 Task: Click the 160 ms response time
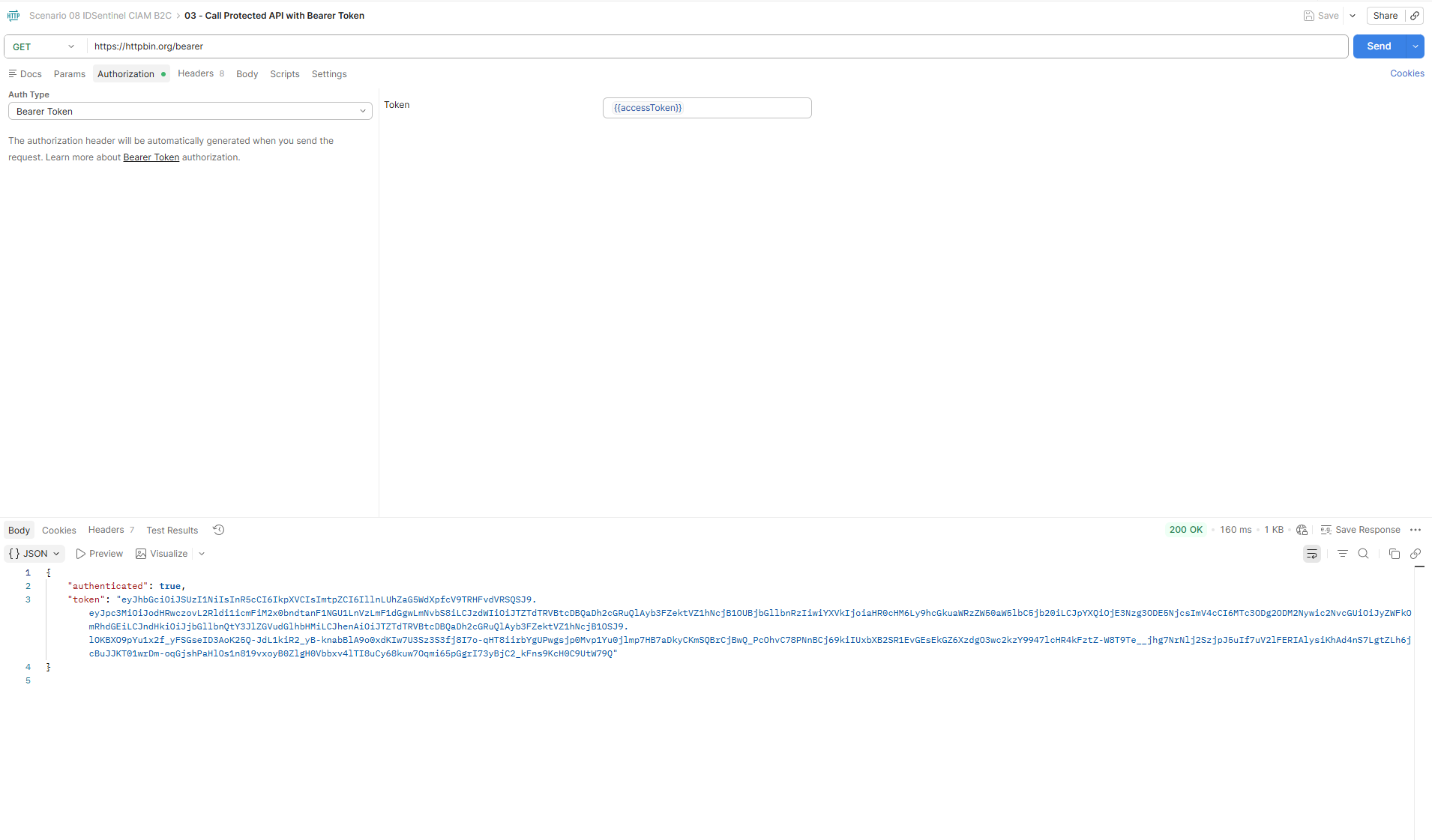1236,530
